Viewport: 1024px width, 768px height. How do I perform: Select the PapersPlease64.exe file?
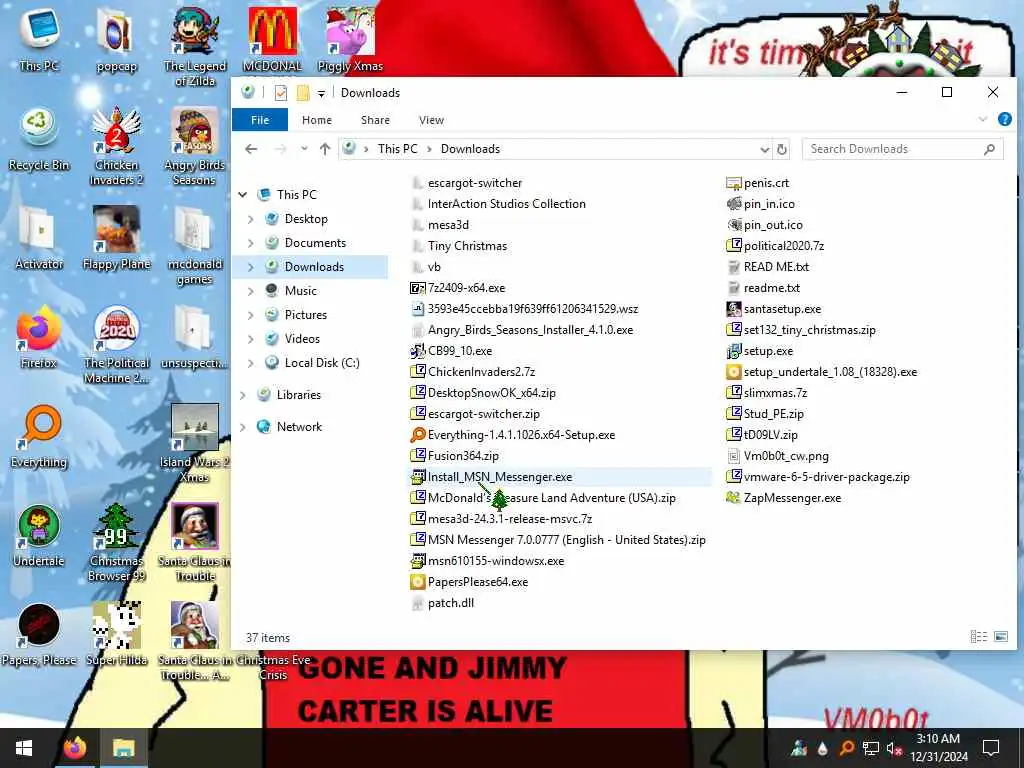[x=469, y=582]
